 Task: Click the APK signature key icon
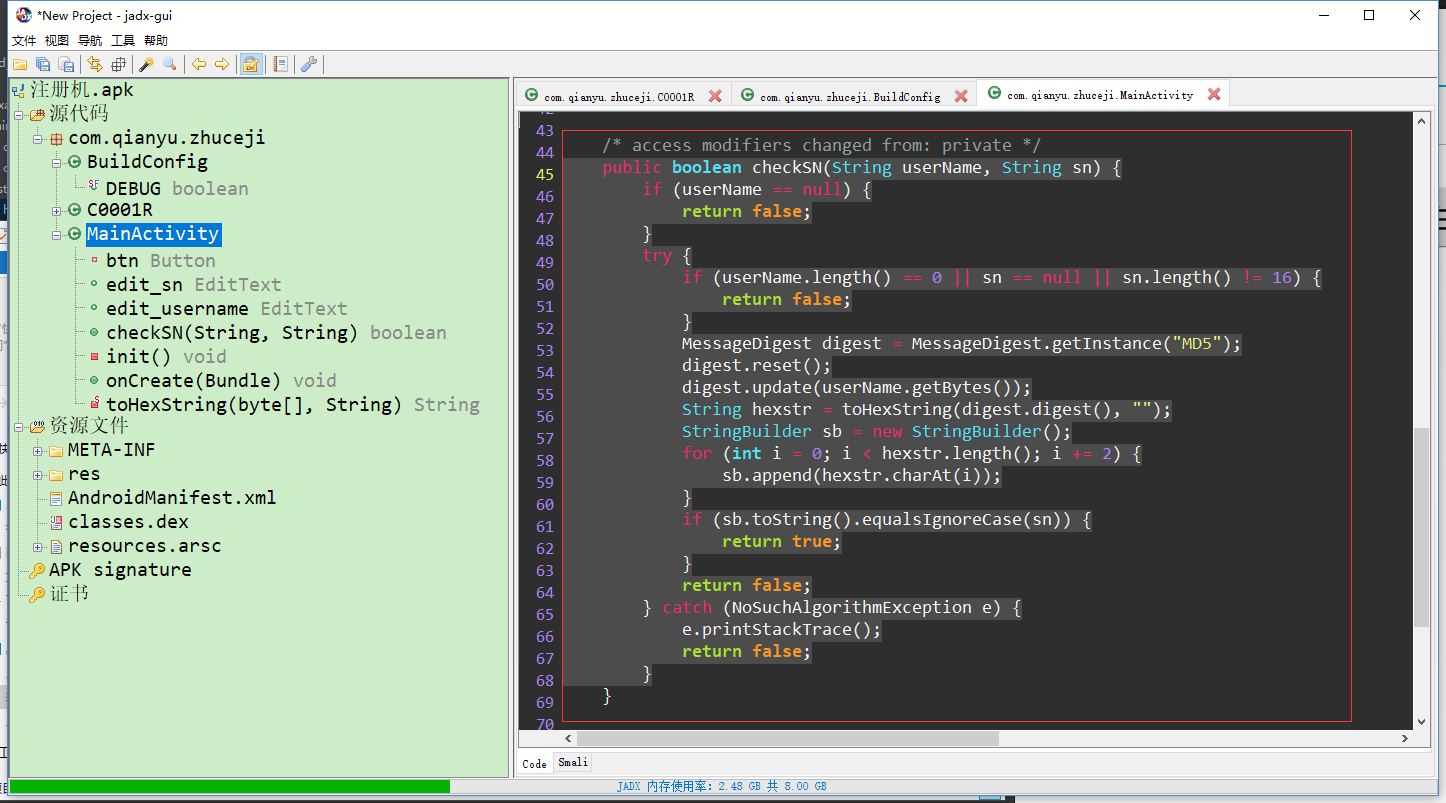[37, 570]
